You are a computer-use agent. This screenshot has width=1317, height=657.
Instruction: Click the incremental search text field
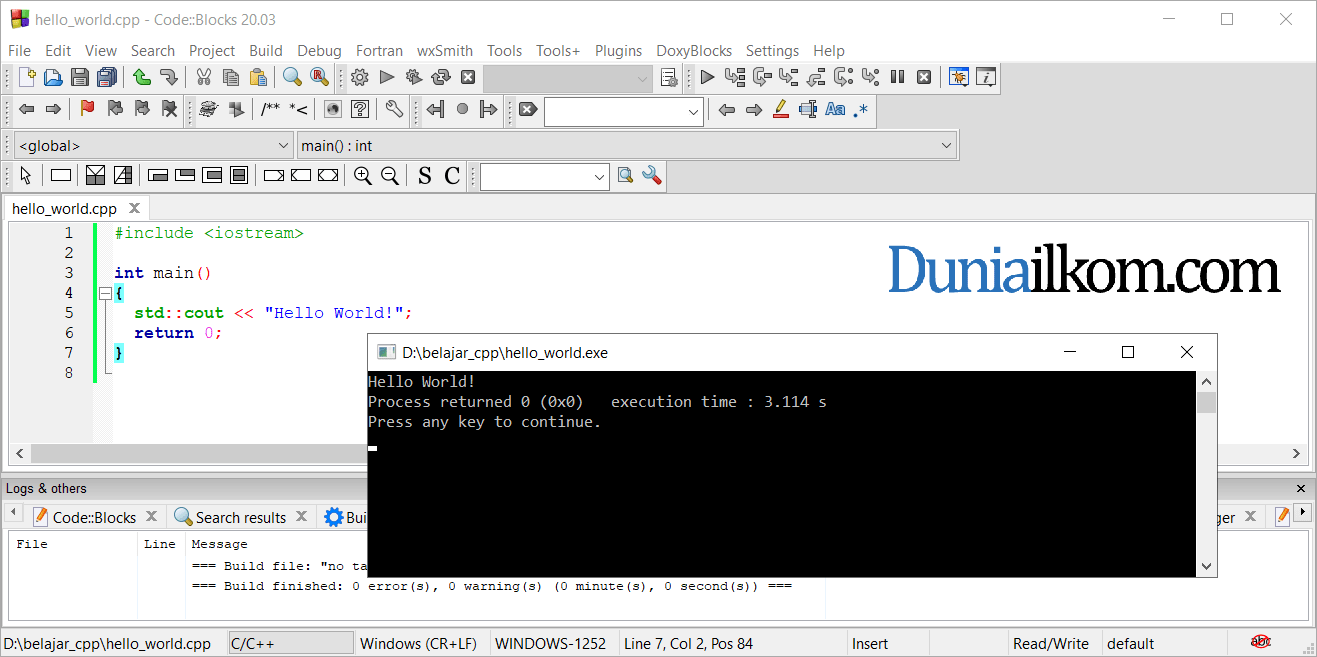pos(615,112)
